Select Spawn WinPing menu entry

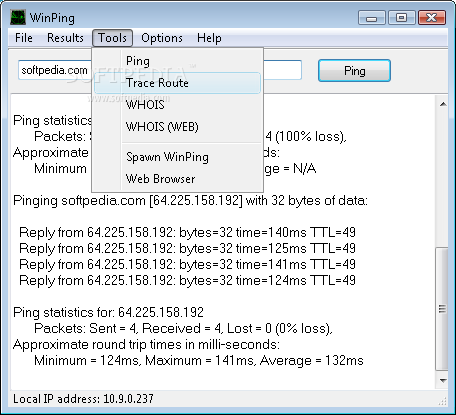tap(177, 157)
